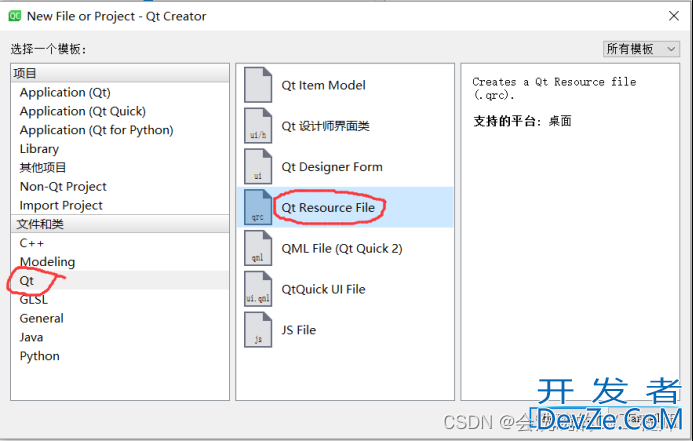The image size is (693, 441).
Task: Choose the QML File (Qt Quick 2) template
Action: click(345, 248)
